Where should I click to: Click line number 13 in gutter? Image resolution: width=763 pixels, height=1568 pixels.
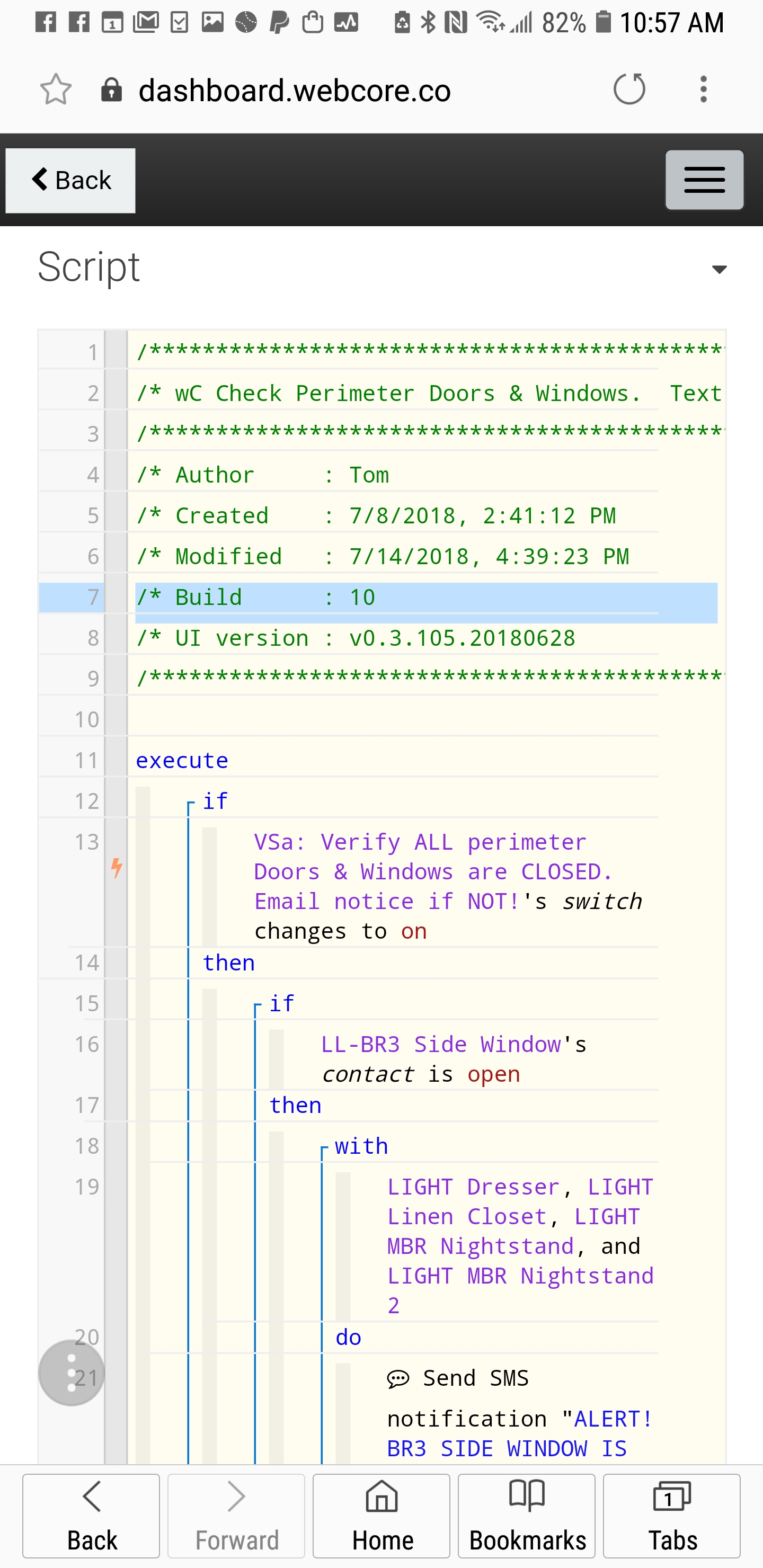86,842
